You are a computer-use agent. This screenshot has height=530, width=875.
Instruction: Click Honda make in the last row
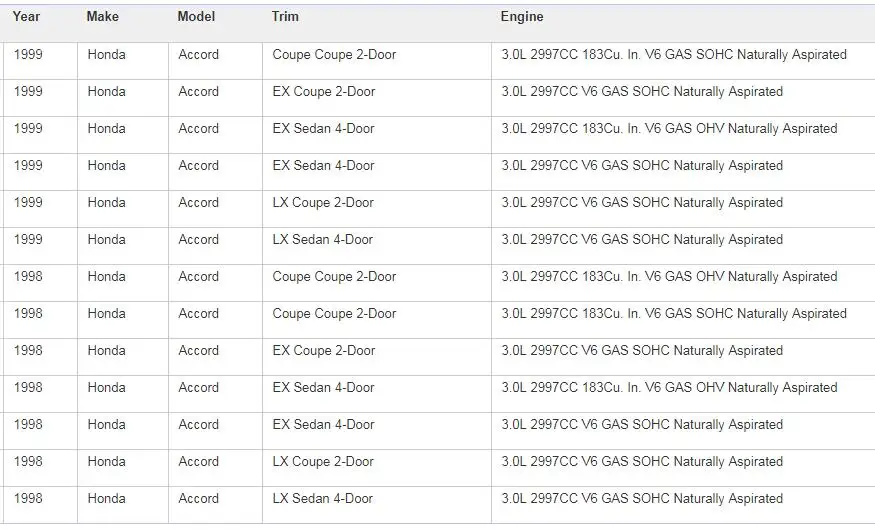pyautogui.click(x=106, y=499)
